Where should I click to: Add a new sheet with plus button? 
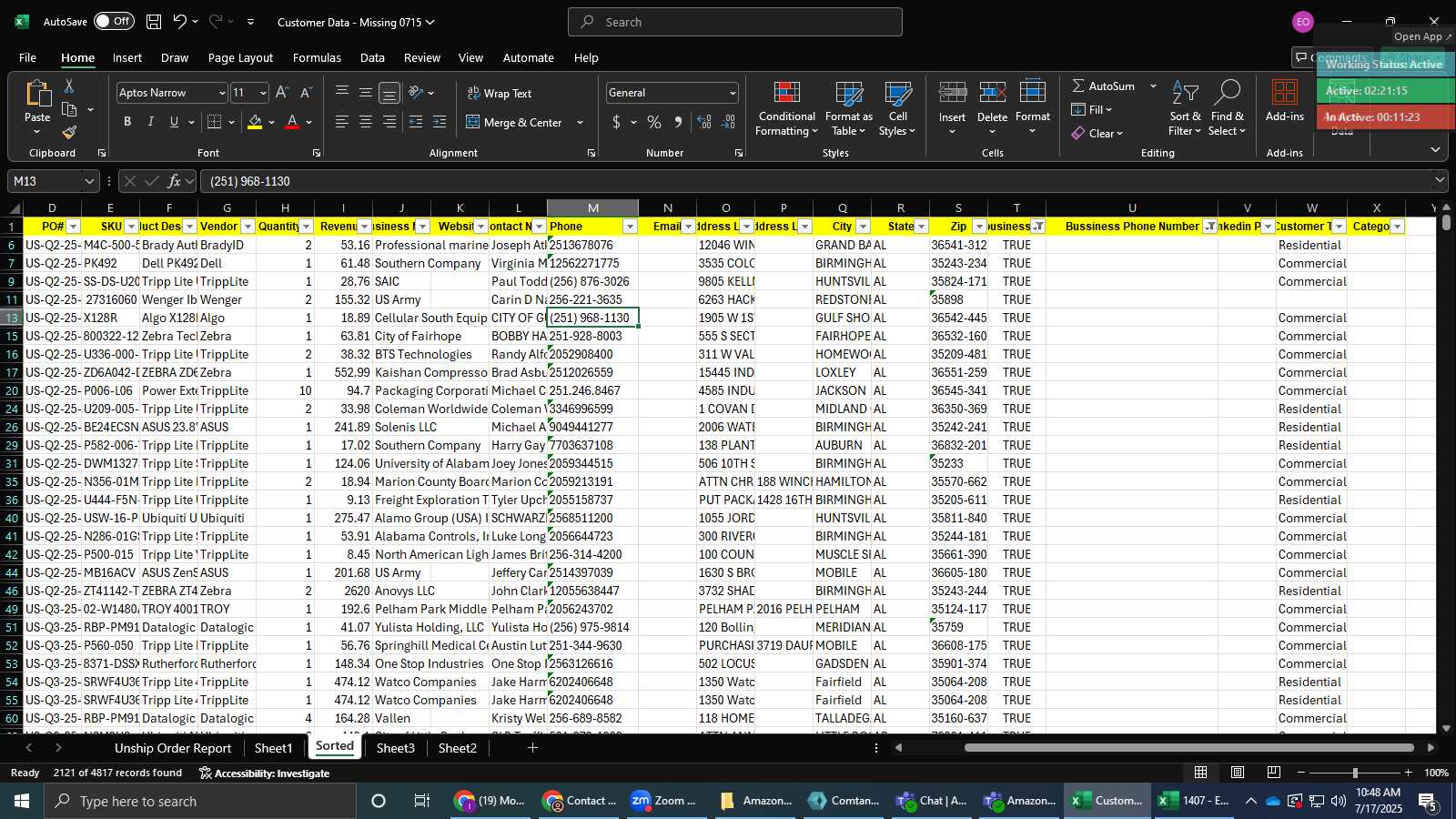[532, 748]
